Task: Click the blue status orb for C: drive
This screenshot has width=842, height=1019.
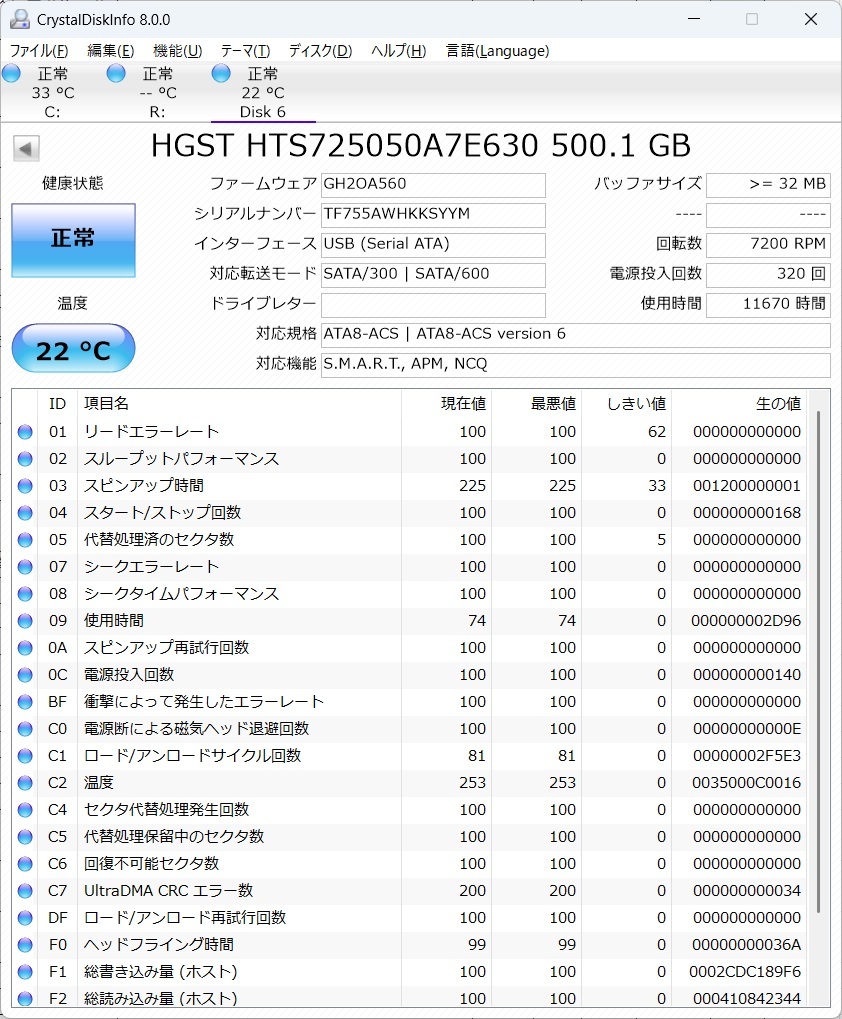Action: 11,73
